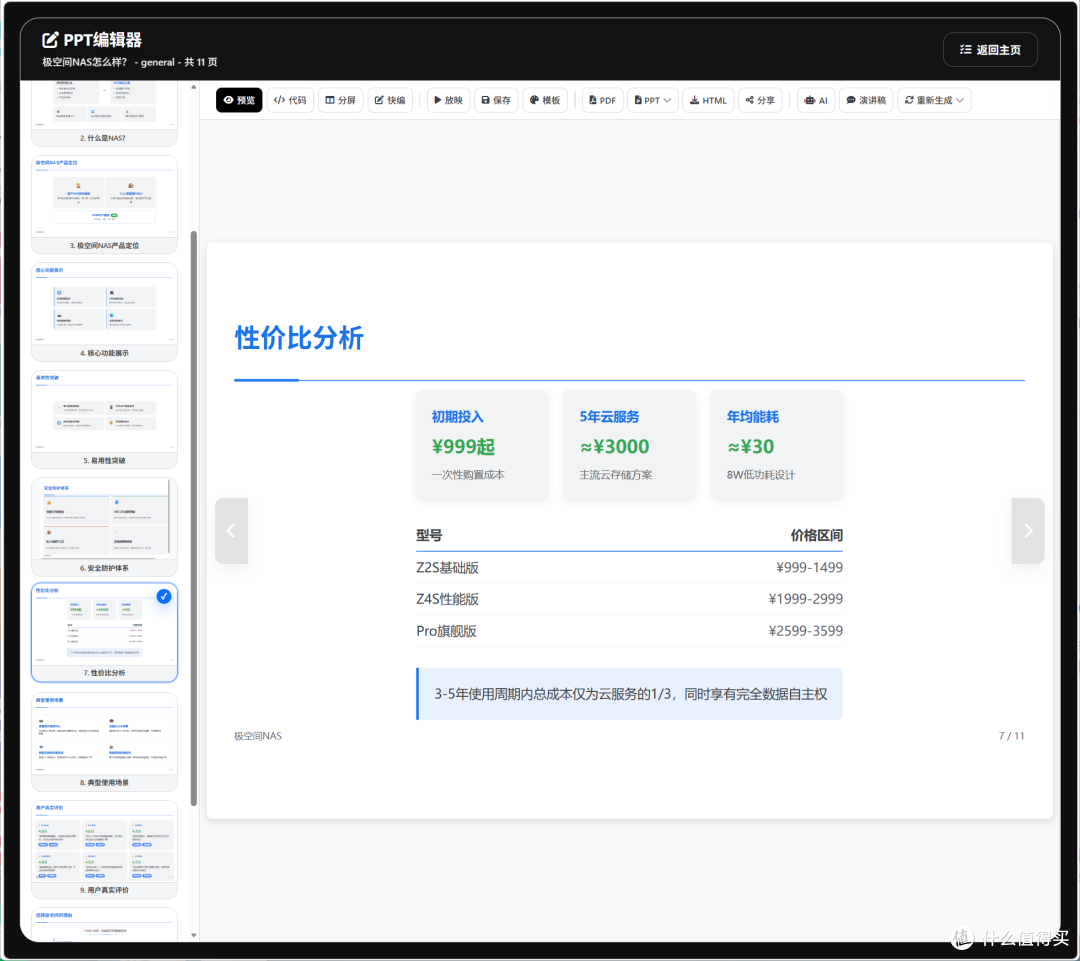Open the 演讲稿 speaker notes
The height and width of the screenshot is (961, 1080).
pos(866,100)
